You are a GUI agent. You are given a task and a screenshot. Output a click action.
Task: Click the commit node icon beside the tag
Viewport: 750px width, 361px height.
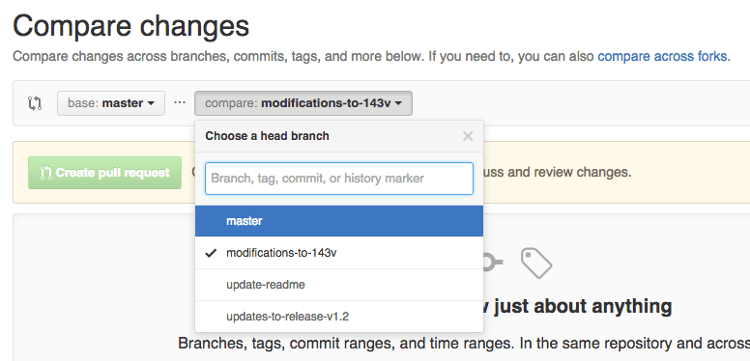(493, 262)
